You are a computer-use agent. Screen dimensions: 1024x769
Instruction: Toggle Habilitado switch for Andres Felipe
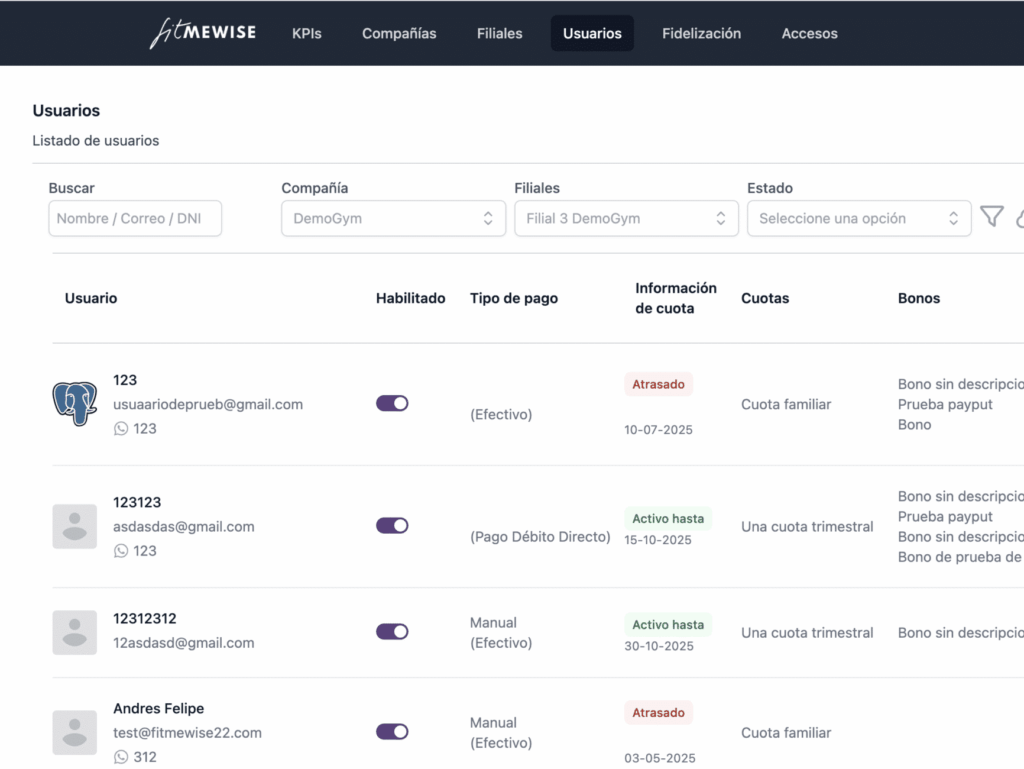pos(392,732)
